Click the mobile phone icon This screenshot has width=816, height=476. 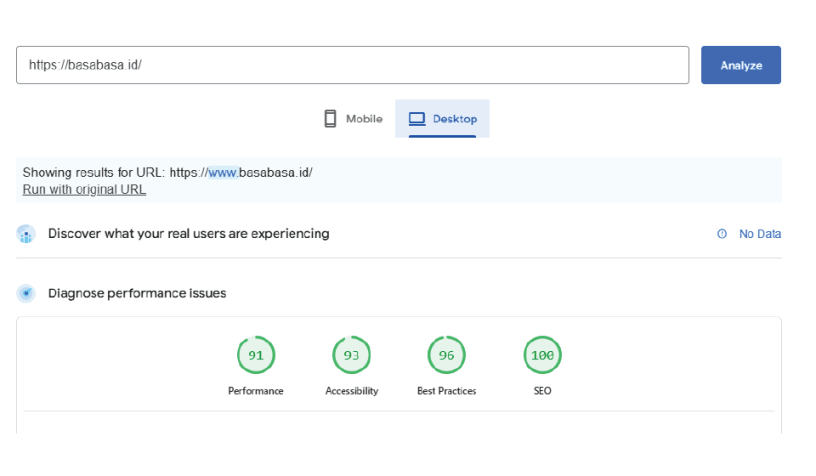[330, 119]
